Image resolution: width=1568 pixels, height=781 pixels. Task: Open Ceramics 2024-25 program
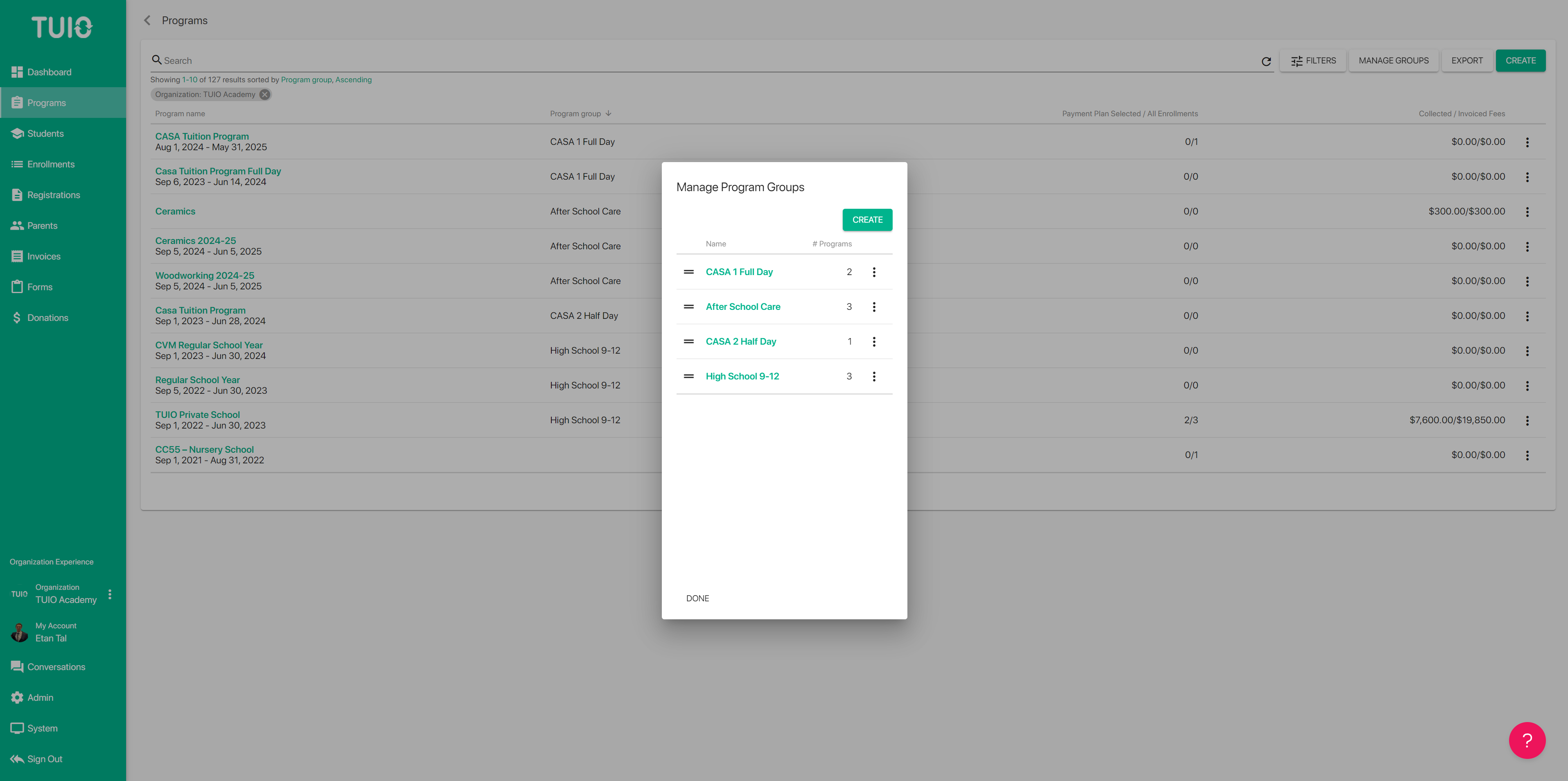(195, 240)
